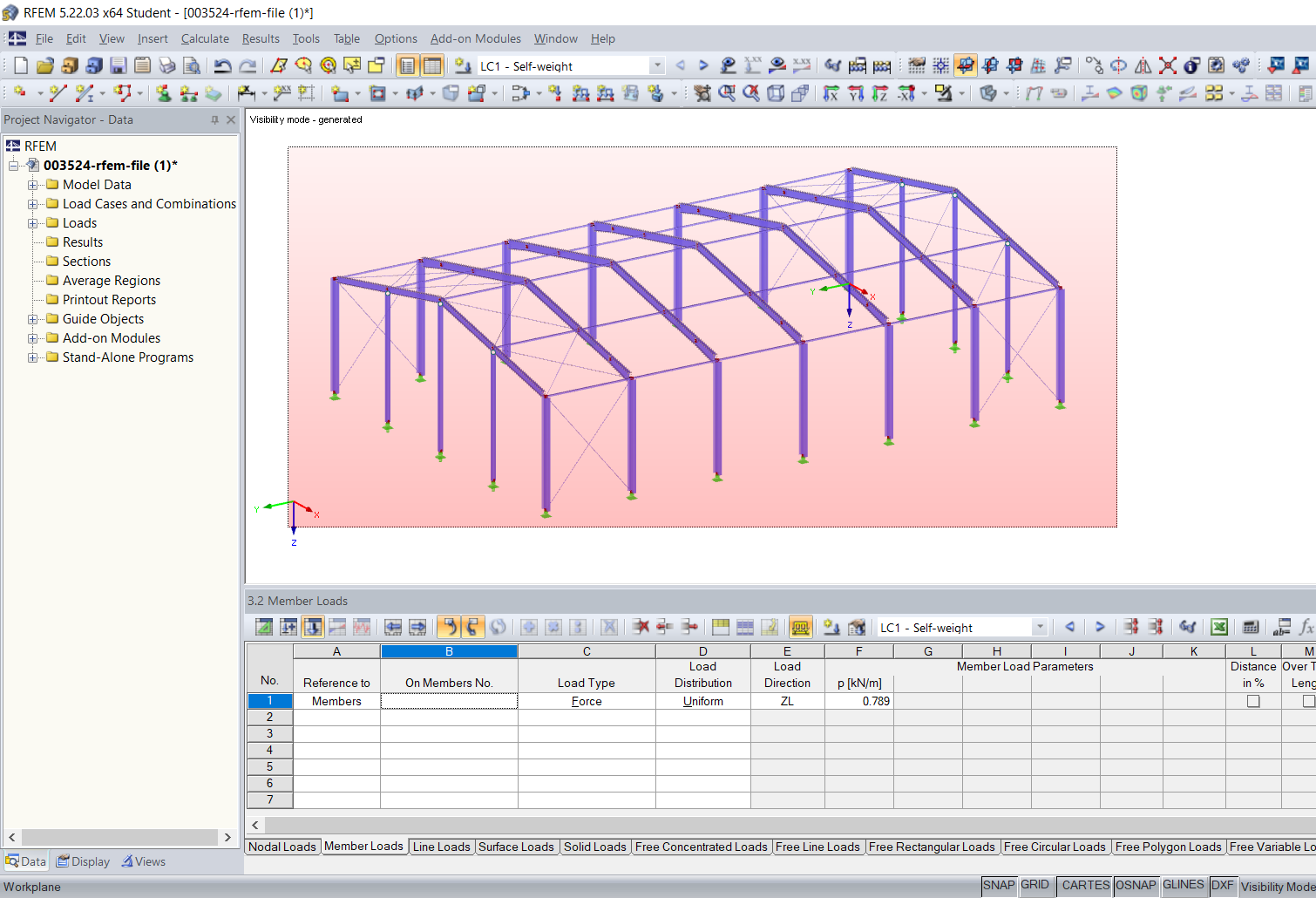Show view in X direction
This screenshot has height=898, width=1316.
coord(831,92)
